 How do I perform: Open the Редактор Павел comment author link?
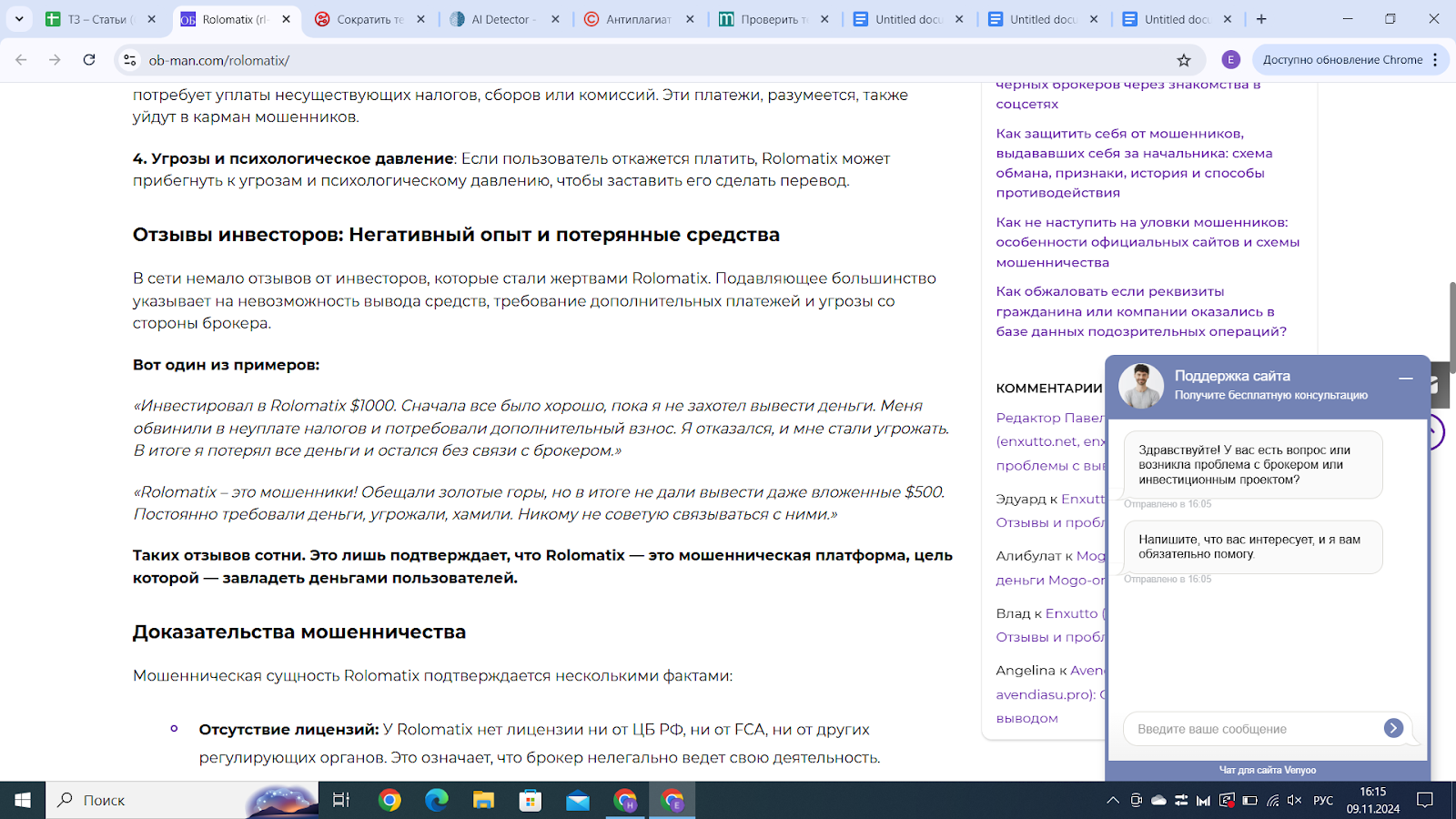click(1050, 418)
